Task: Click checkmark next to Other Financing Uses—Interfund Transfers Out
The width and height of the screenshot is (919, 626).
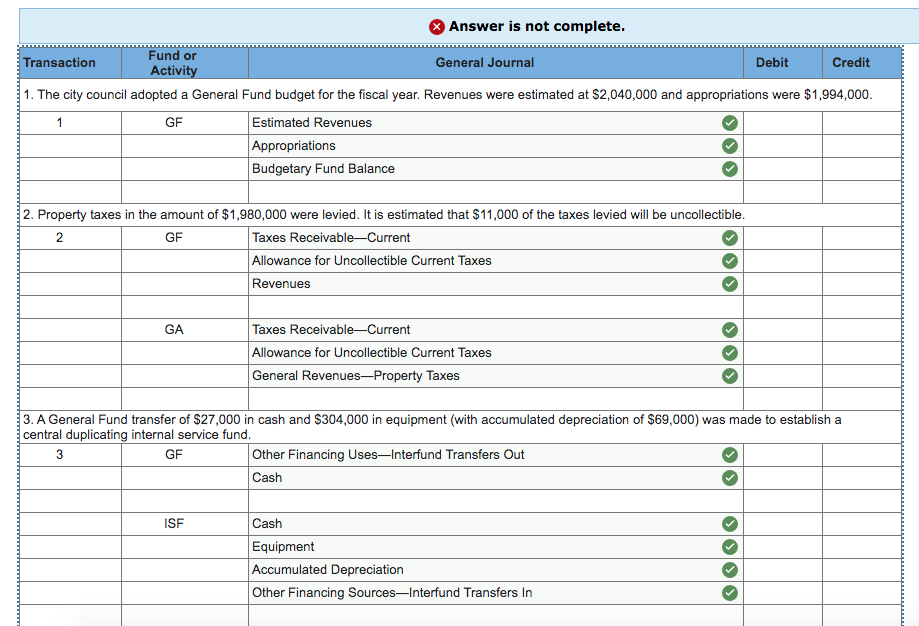Action: (x=730, y=455)
